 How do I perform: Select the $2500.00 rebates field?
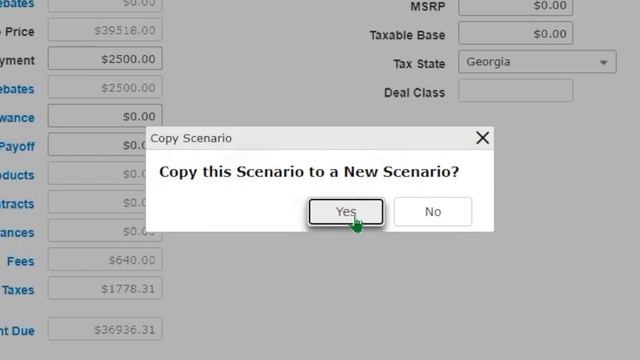105,87
